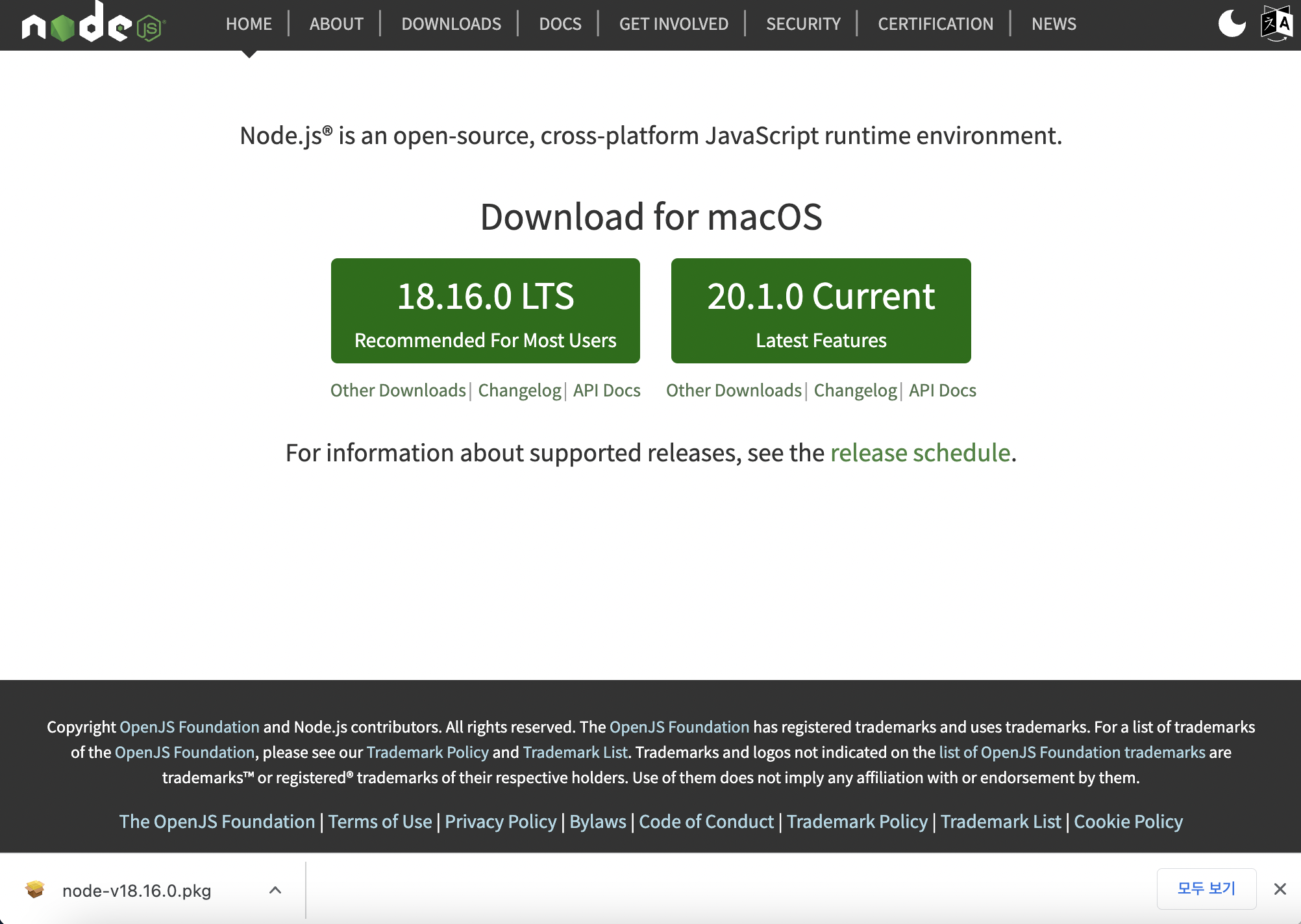Open Bylaws footer link
The width and height of the screenshot is (1301, 924).
coord(598,821)
